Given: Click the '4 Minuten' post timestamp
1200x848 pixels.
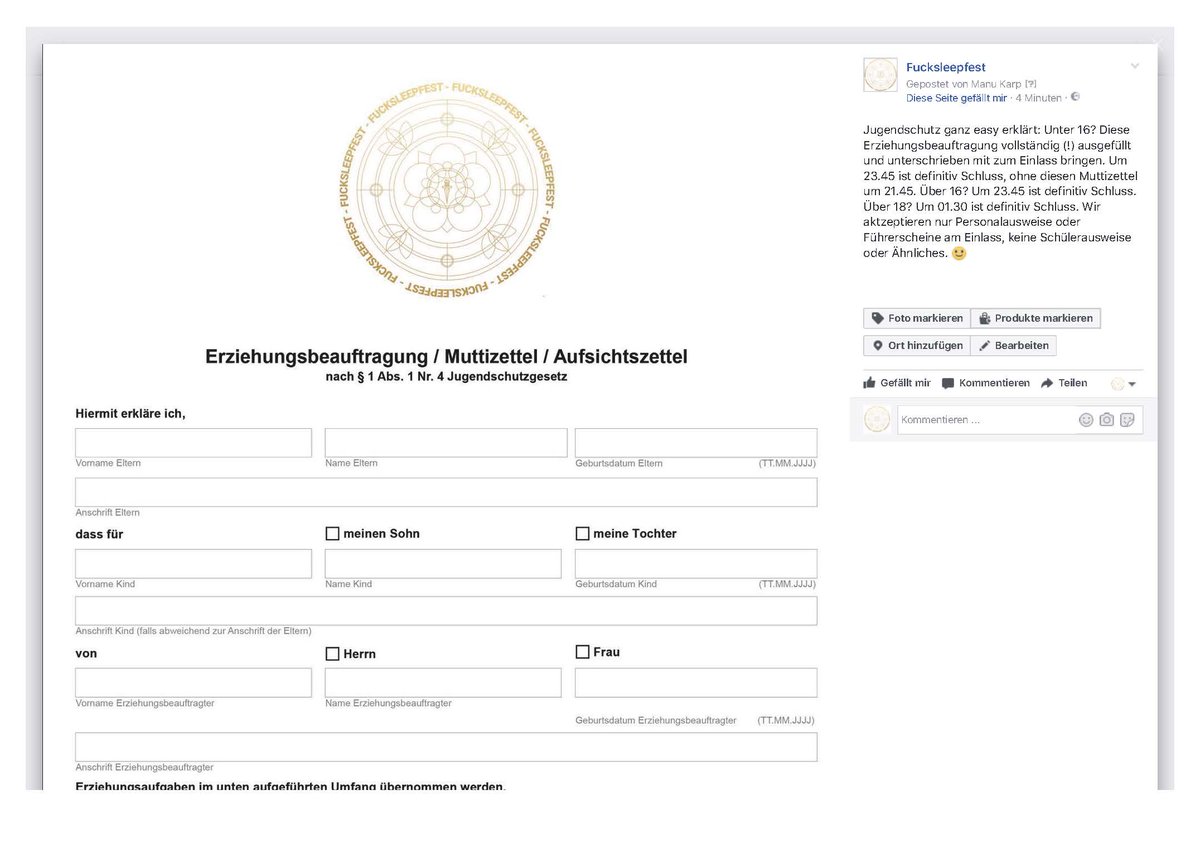Looking at the screenshot, I should (x=1039, y=98).
